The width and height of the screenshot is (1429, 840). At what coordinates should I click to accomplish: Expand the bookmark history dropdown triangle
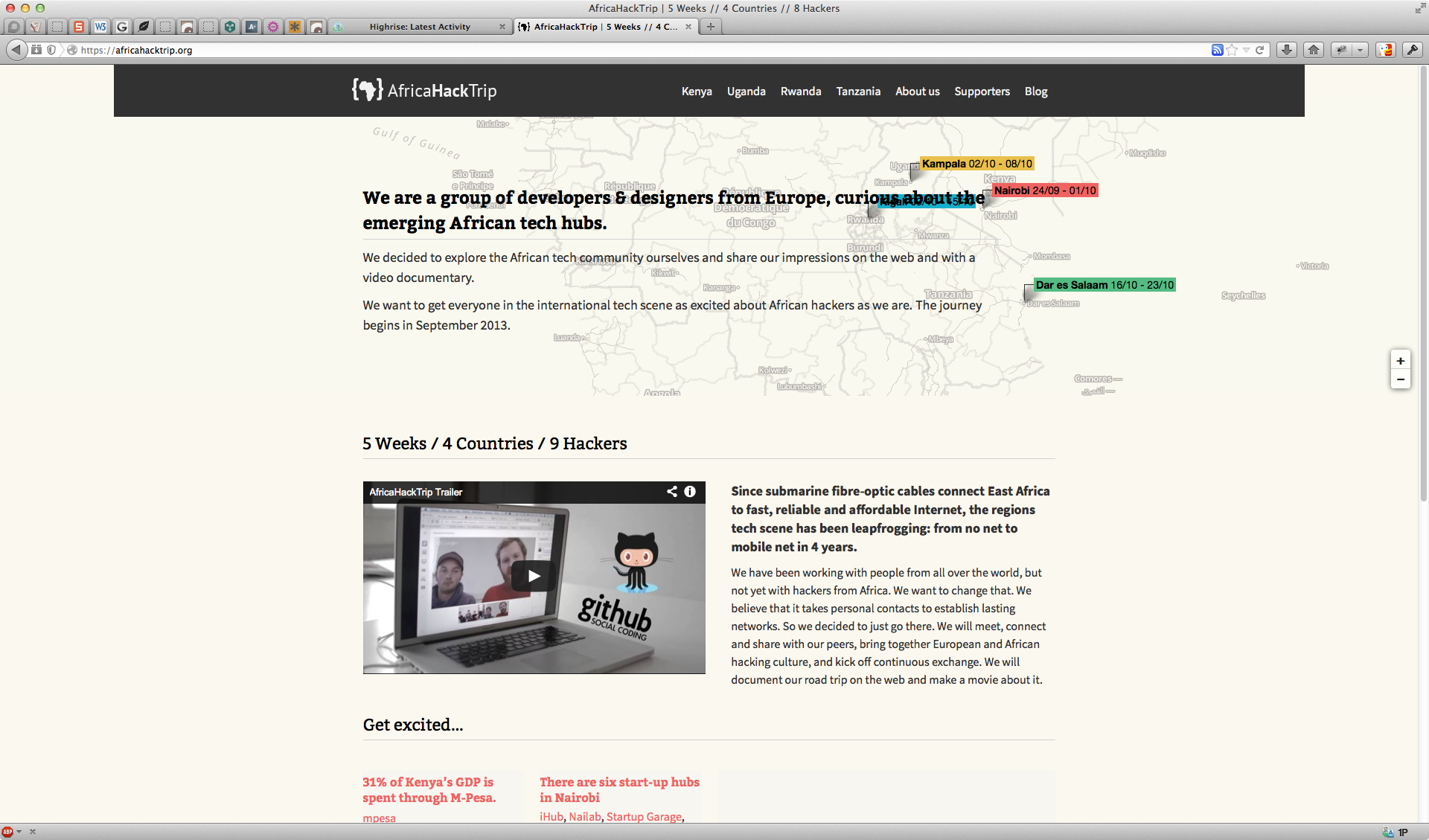(1246, 50)
